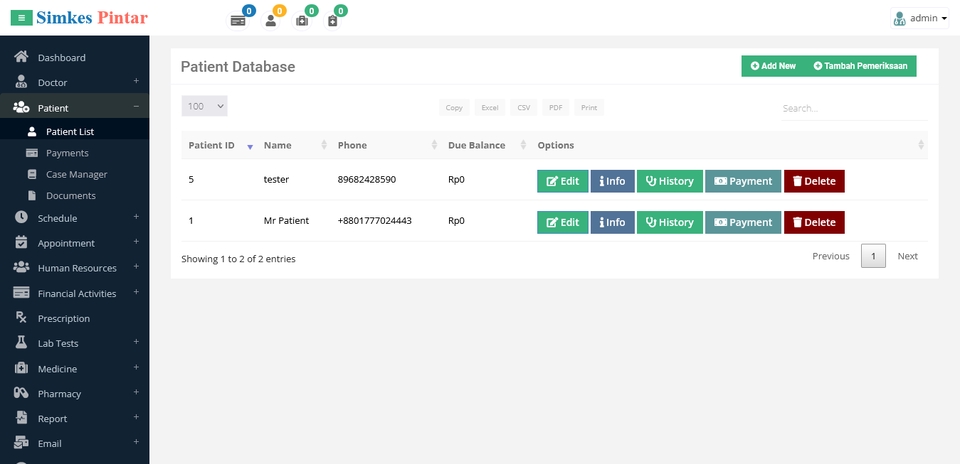Toggle the sidebar hamburger menu icon
The width and height of the screenshot is (960, 464).
coord(21,18)
